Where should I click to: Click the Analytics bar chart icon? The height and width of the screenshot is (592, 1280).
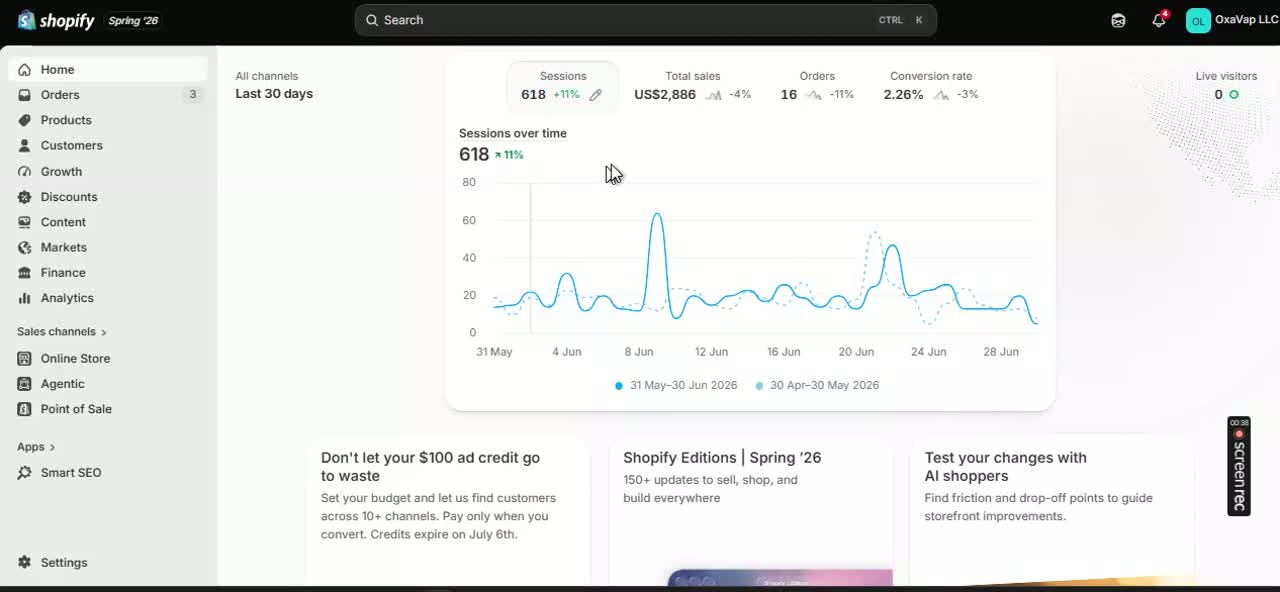point(24,298)
